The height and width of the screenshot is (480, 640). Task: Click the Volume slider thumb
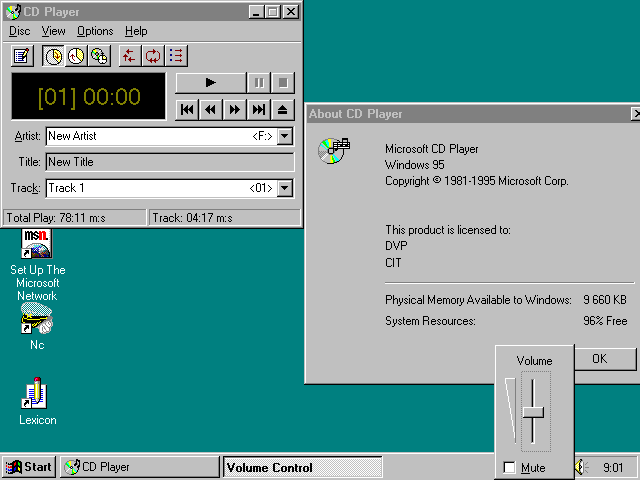(x=534, y=411)
